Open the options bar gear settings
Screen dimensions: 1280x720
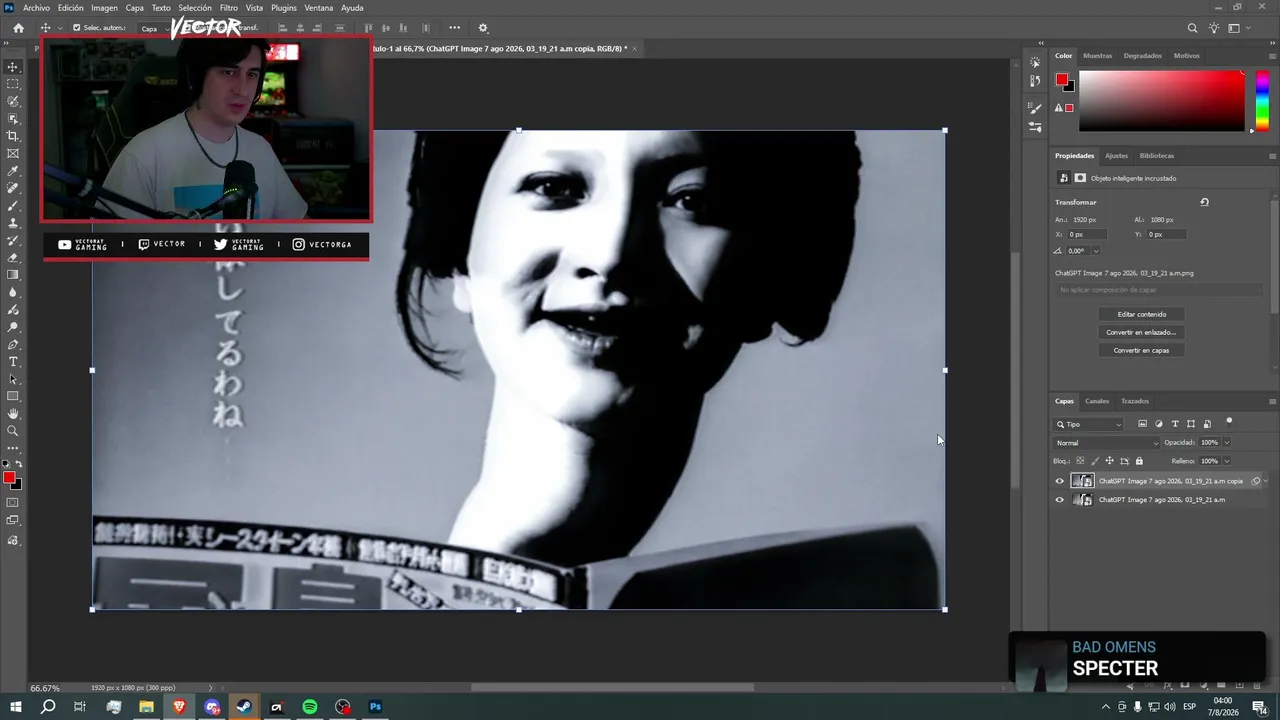click(x=483, y=28)
